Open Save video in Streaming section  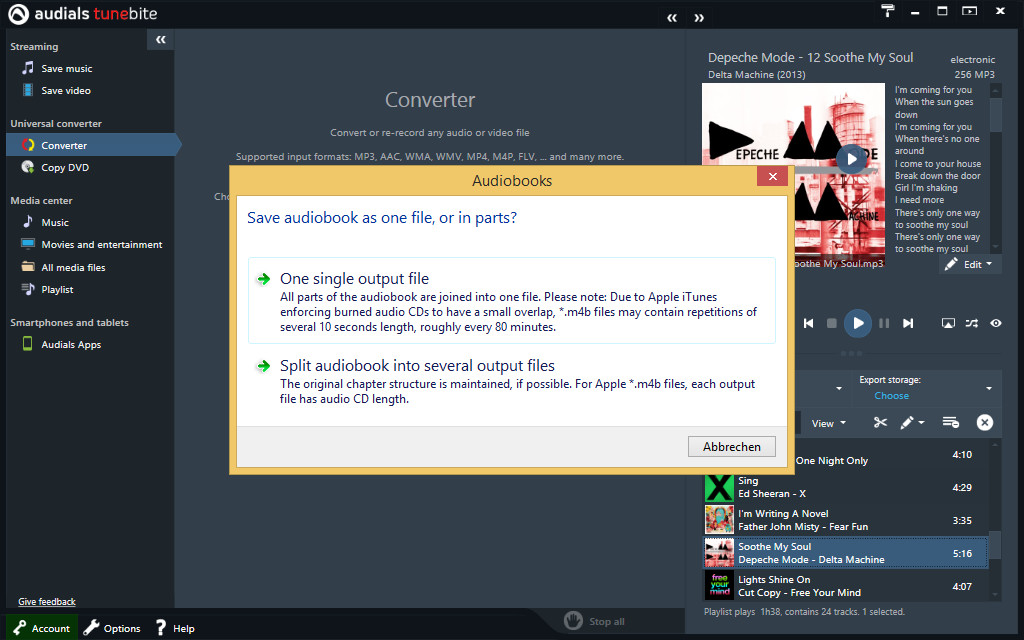pyautogui.click(x=65, y=91)
